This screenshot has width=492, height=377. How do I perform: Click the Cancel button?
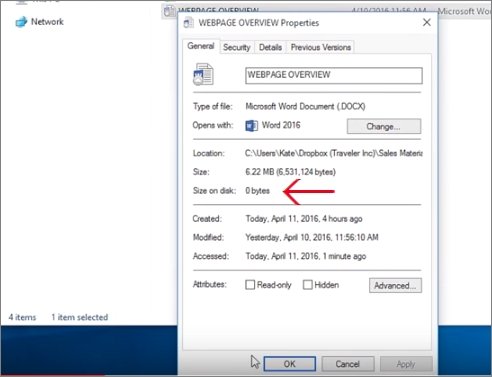tap(348, 364)
